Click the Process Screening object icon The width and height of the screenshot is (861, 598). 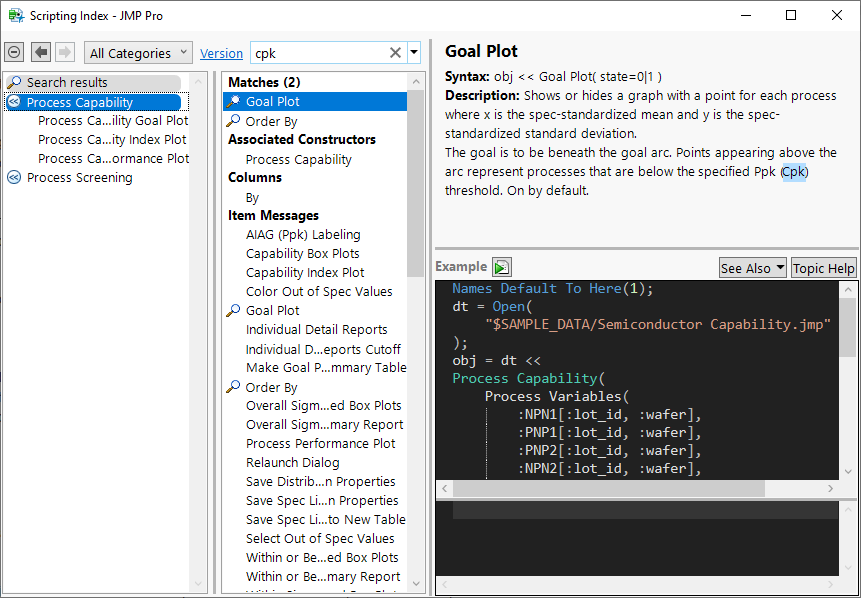pos(14,178)
